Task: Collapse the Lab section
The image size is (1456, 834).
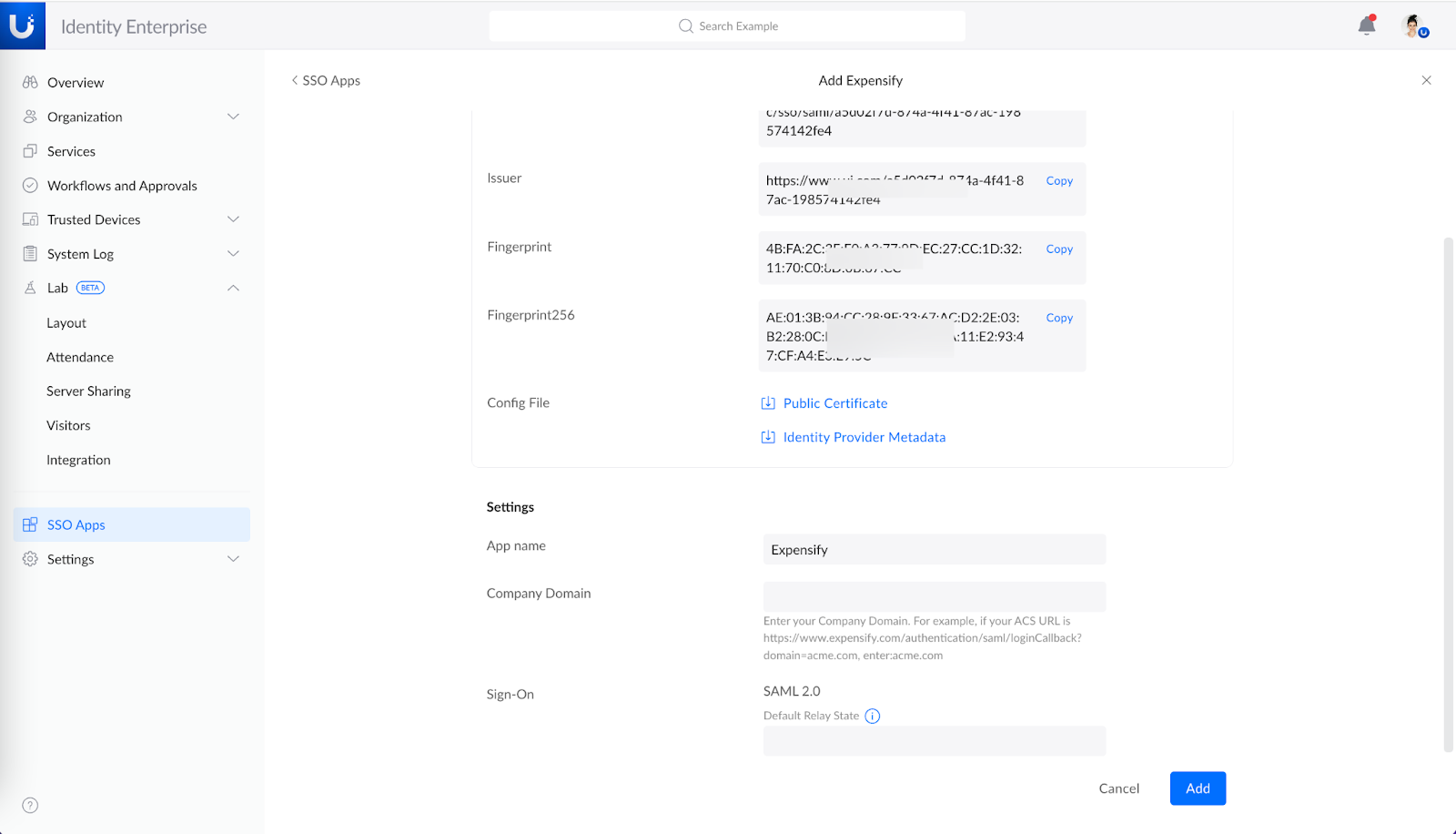Action: pyautogui.click(x=234, y=287)
